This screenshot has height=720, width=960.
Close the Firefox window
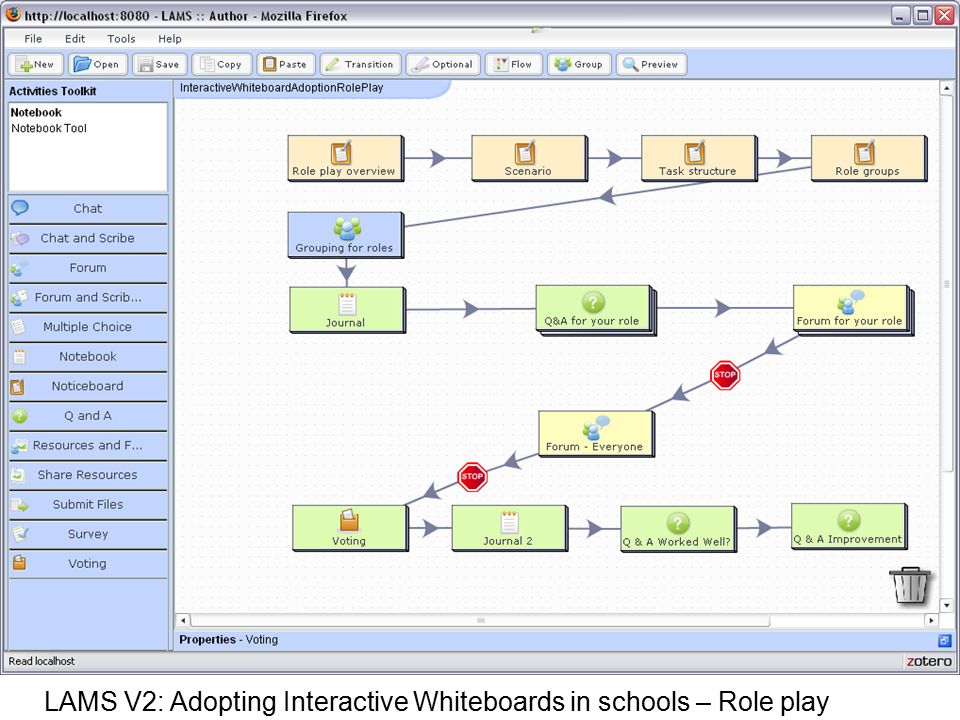pyautogui.click(x=943, y=15)
